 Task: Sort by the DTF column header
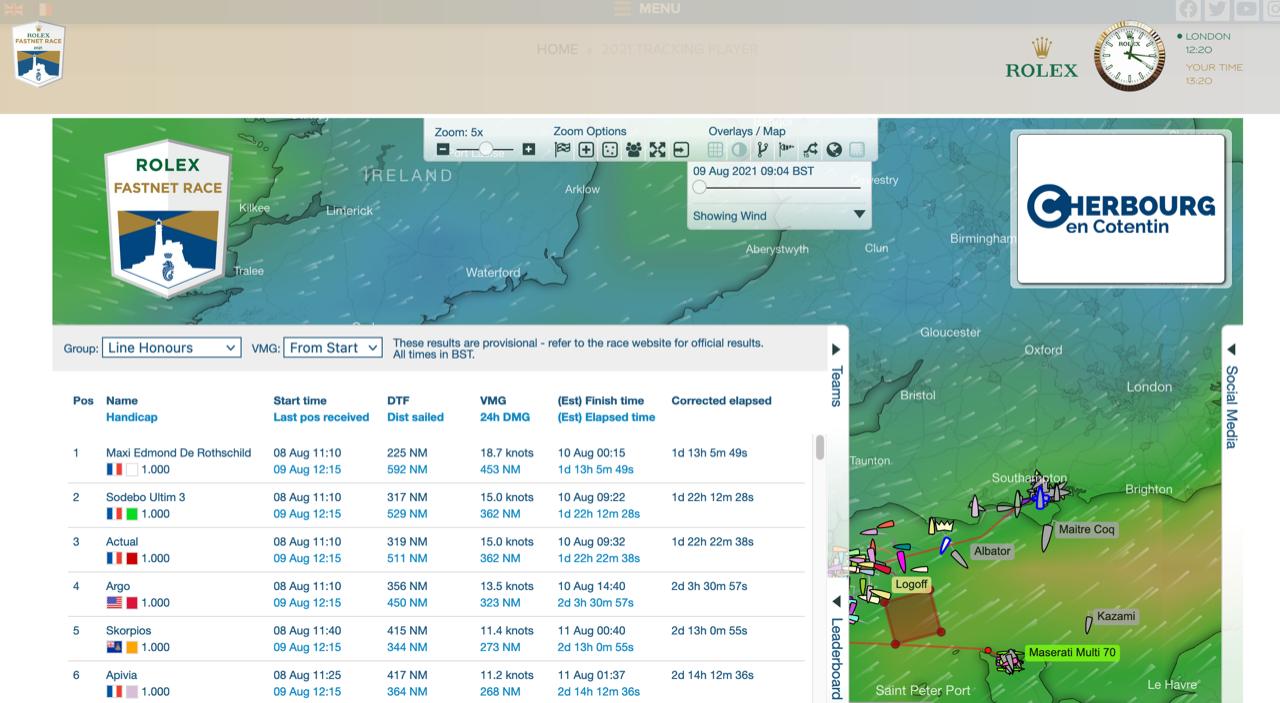pyautogui.click(x=398, y=400)
